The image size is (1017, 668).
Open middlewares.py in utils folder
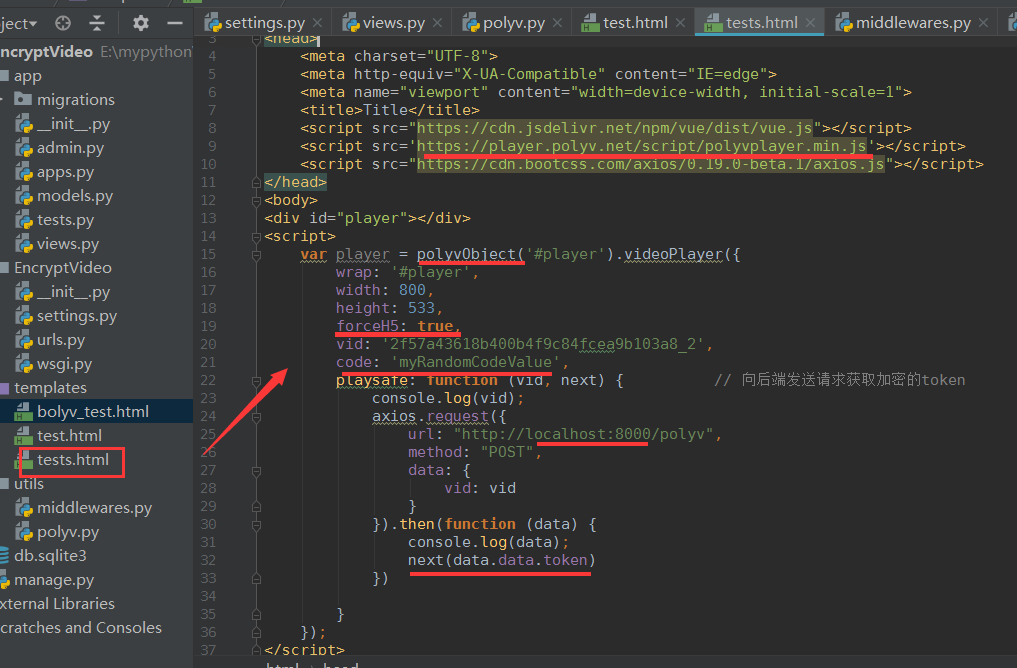[x=94, y=508]
